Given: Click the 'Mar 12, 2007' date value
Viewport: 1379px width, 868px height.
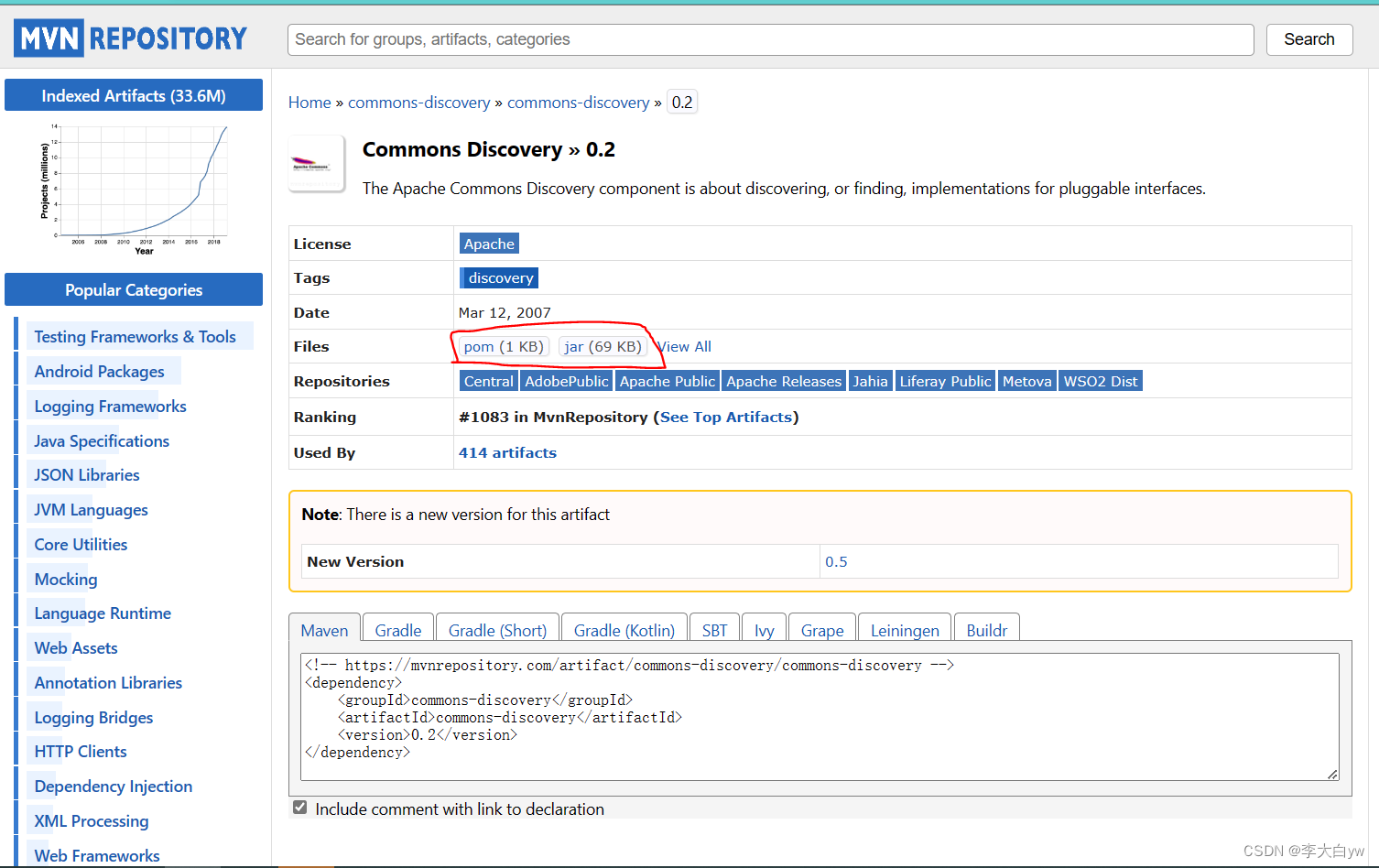Looking at the screenshot, I should pos(505,312).
